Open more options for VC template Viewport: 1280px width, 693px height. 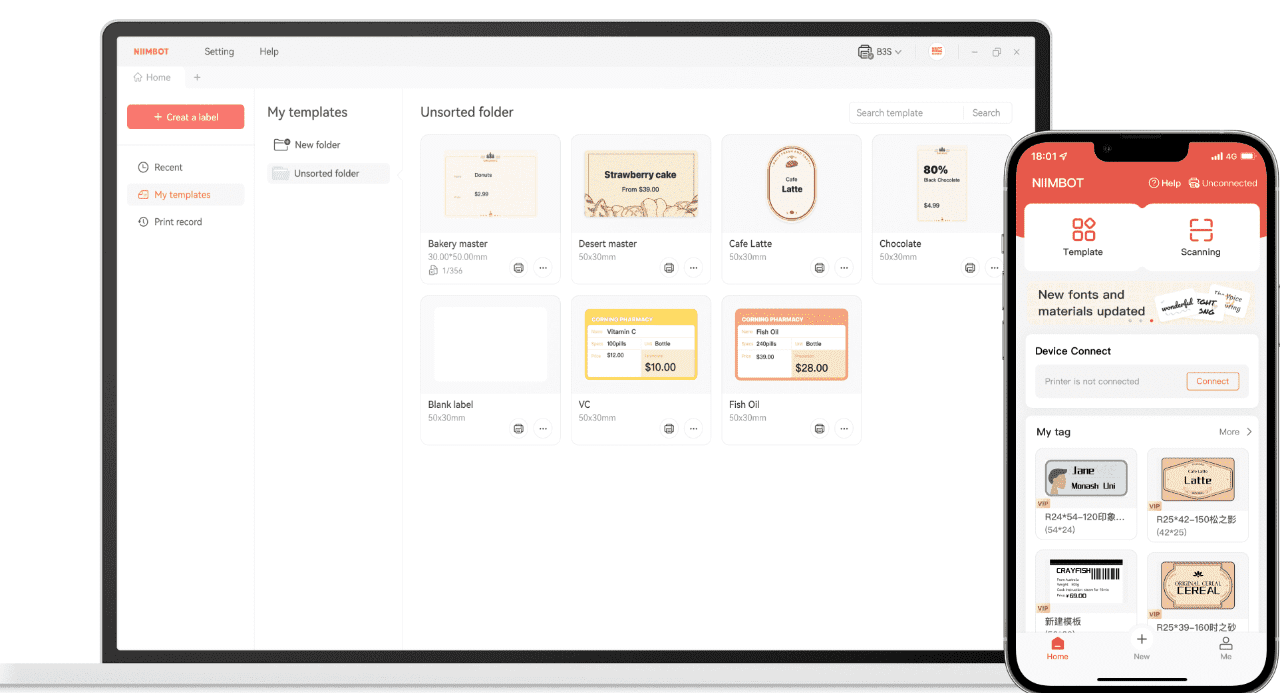click(x=693, y=428)
